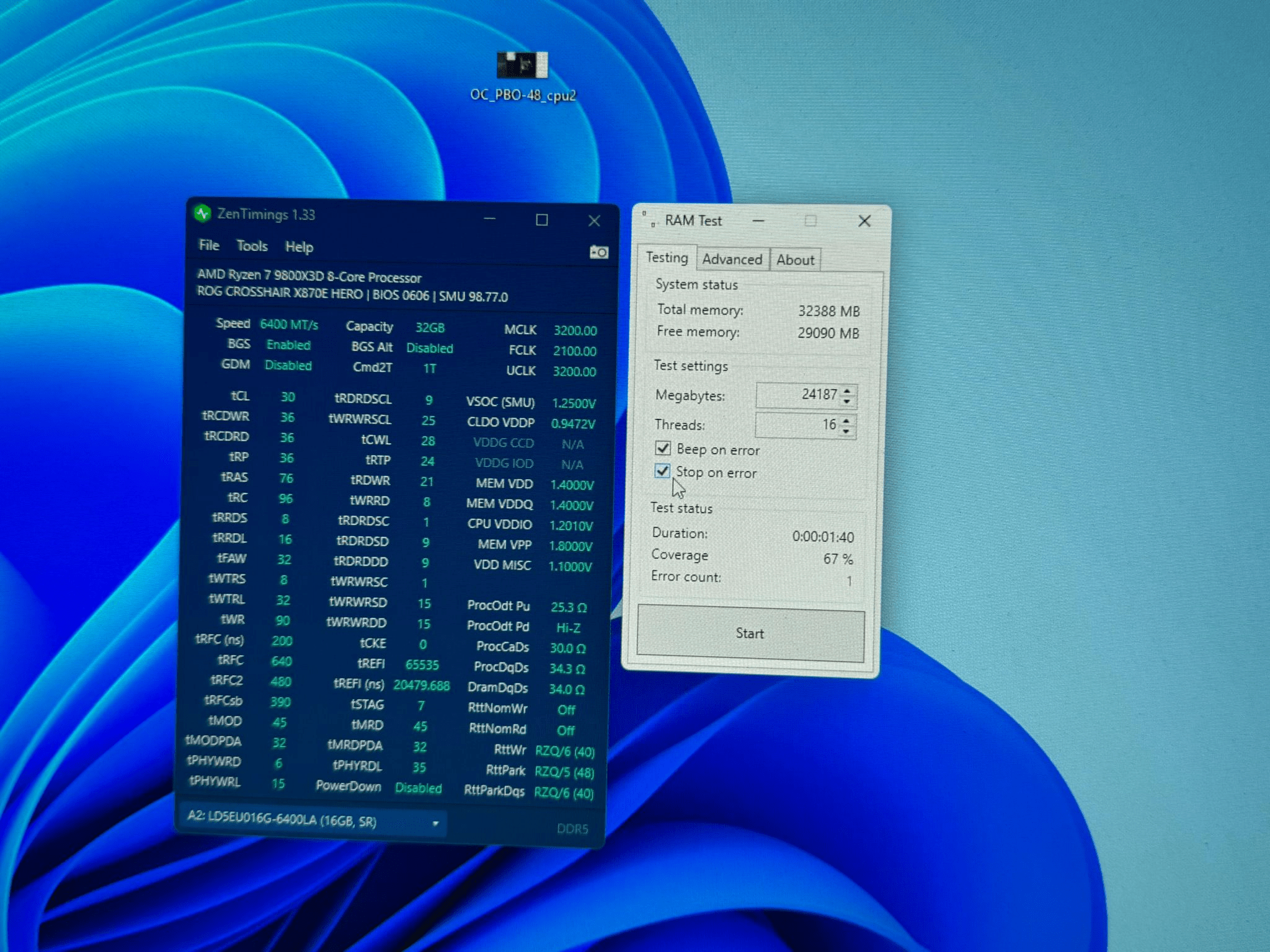Minimize the RAM Test window
This screenshot has height=952, width=1270.
click(758, 220)
